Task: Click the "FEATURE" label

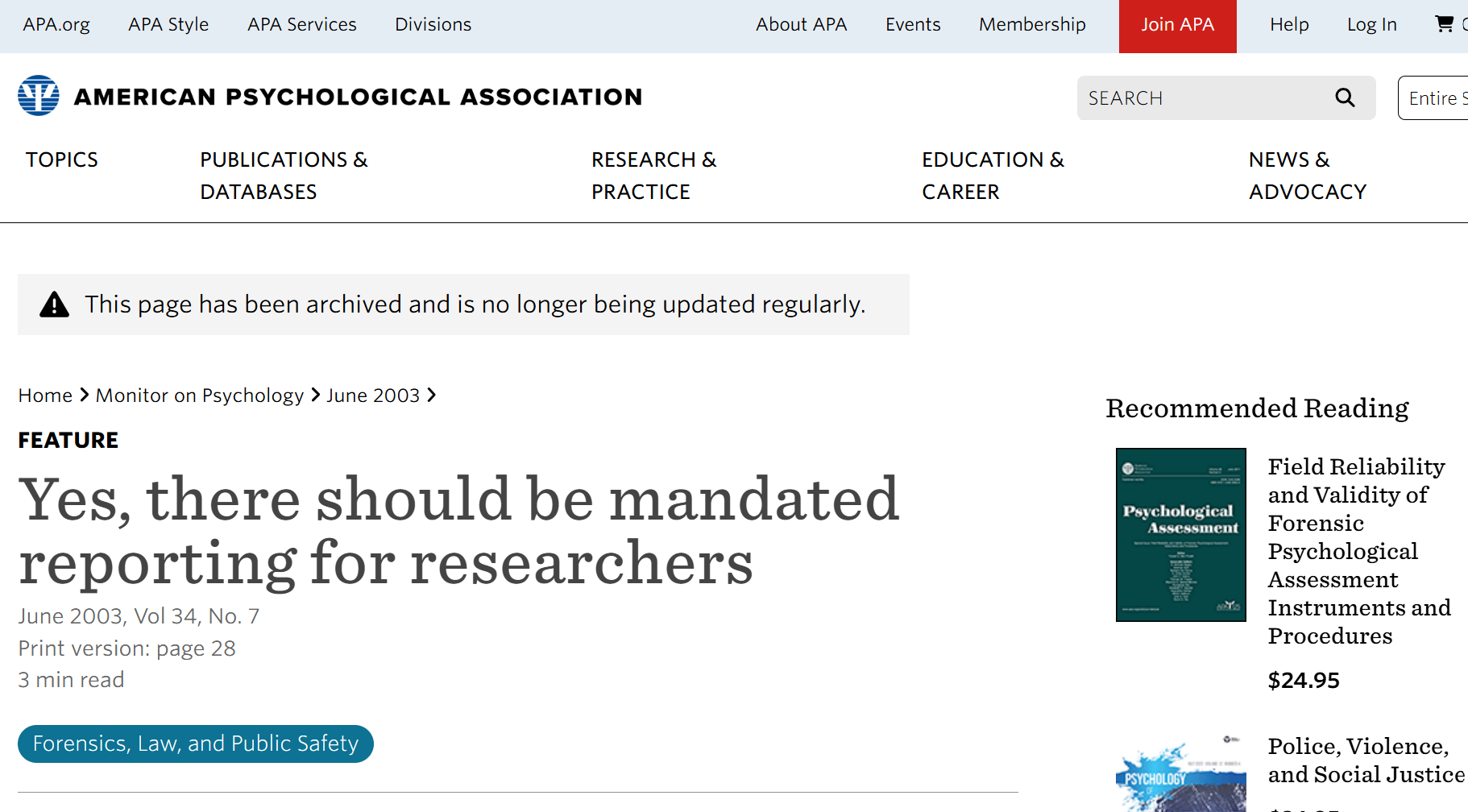Action: 68,441
